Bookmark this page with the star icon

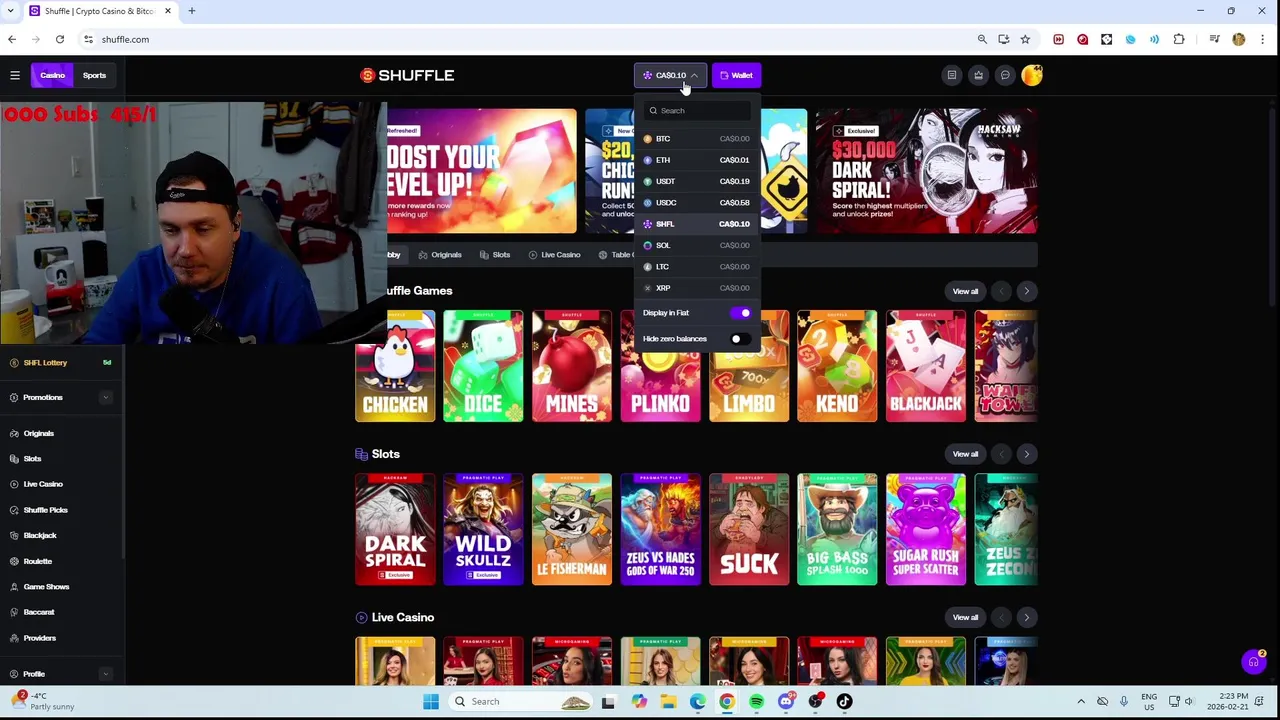(x=1025, y=39)
